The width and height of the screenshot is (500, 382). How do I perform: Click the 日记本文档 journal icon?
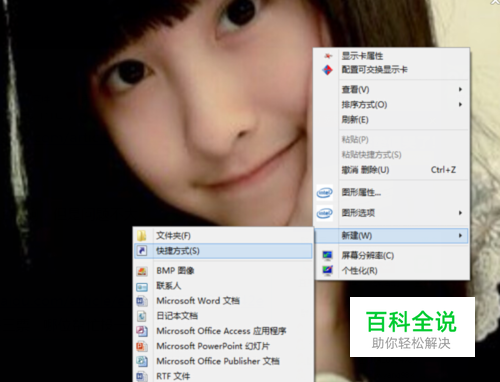tap(142, 316)
